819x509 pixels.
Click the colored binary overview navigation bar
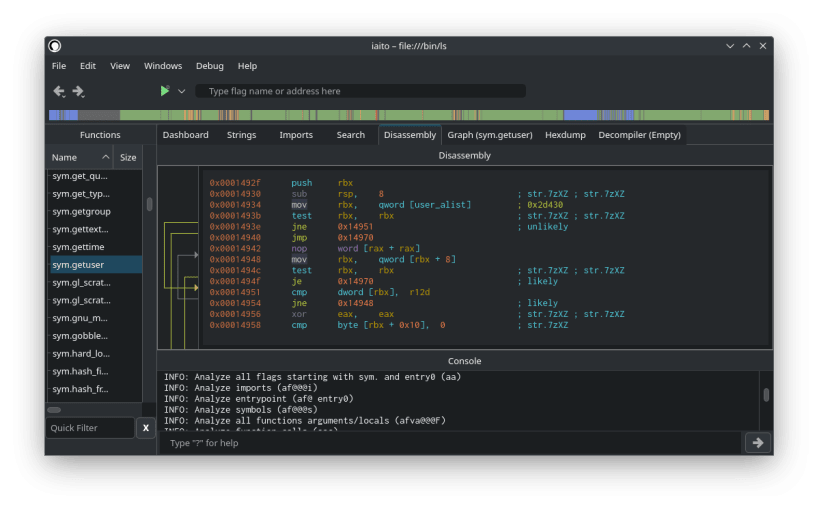(x=410, y=115)
